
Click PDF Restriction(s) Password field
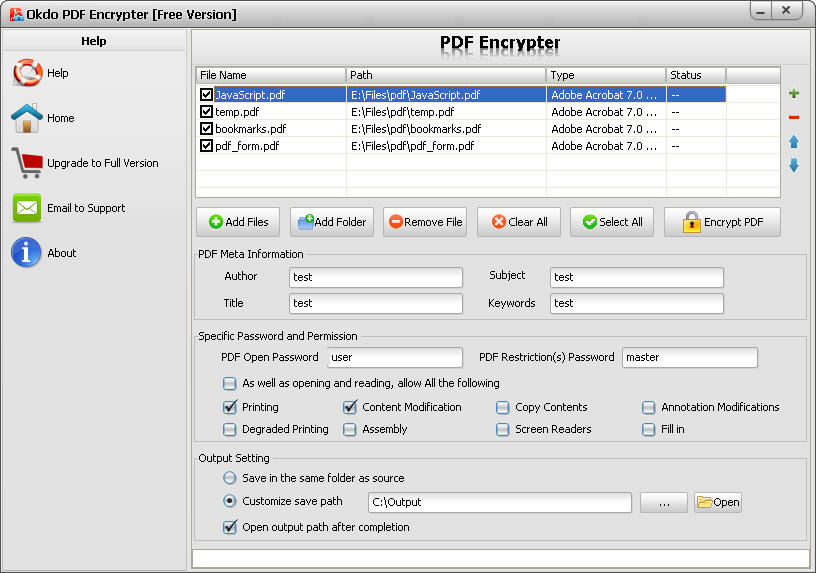click(690, 358)
